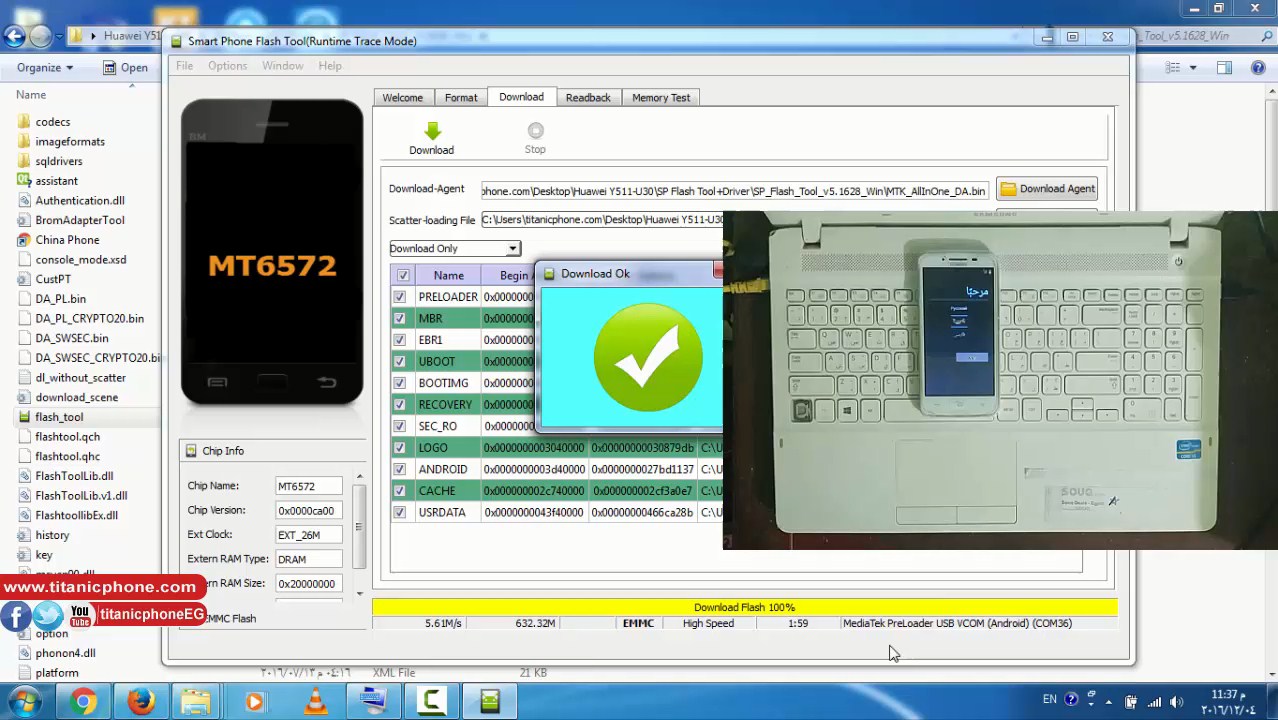Open the Window menu
The width and height of the screenshot is (1278, 720).
(283, 66)
